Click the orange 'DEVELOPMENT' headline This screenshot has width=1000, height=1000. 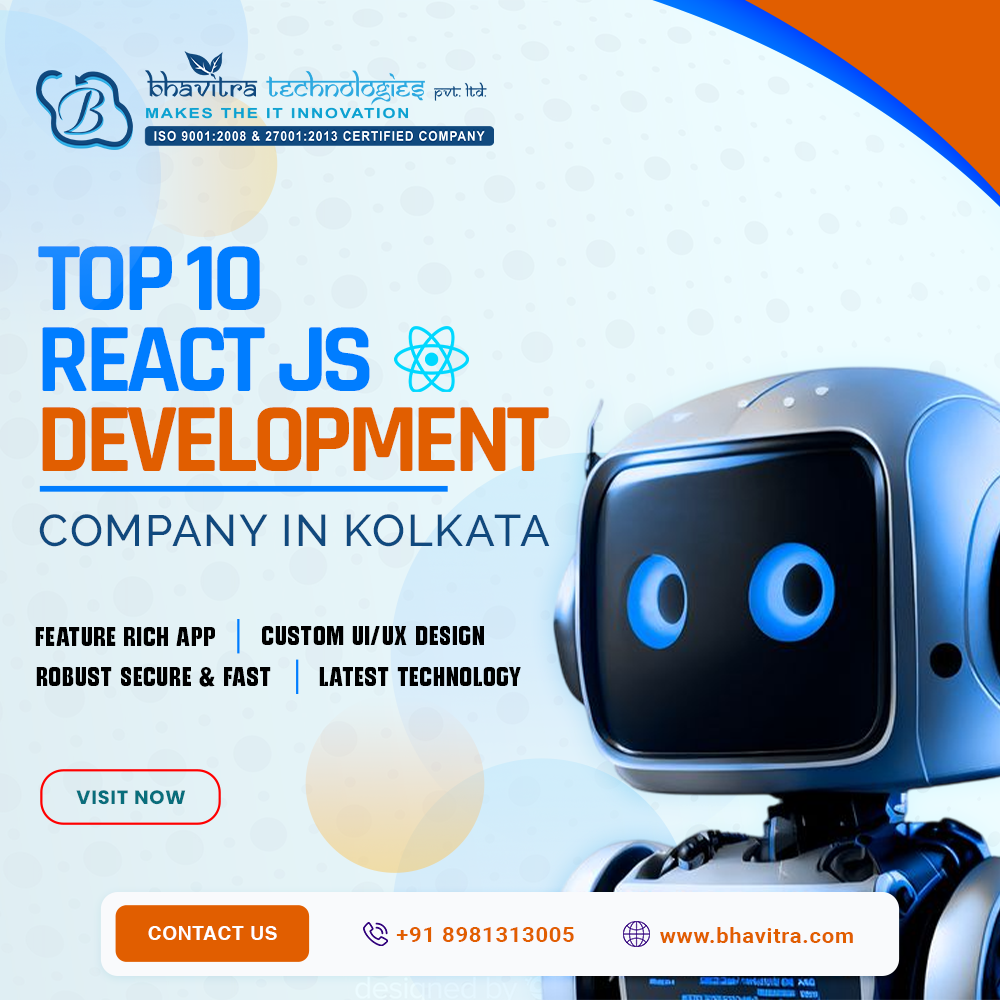(x=294, y=439)
